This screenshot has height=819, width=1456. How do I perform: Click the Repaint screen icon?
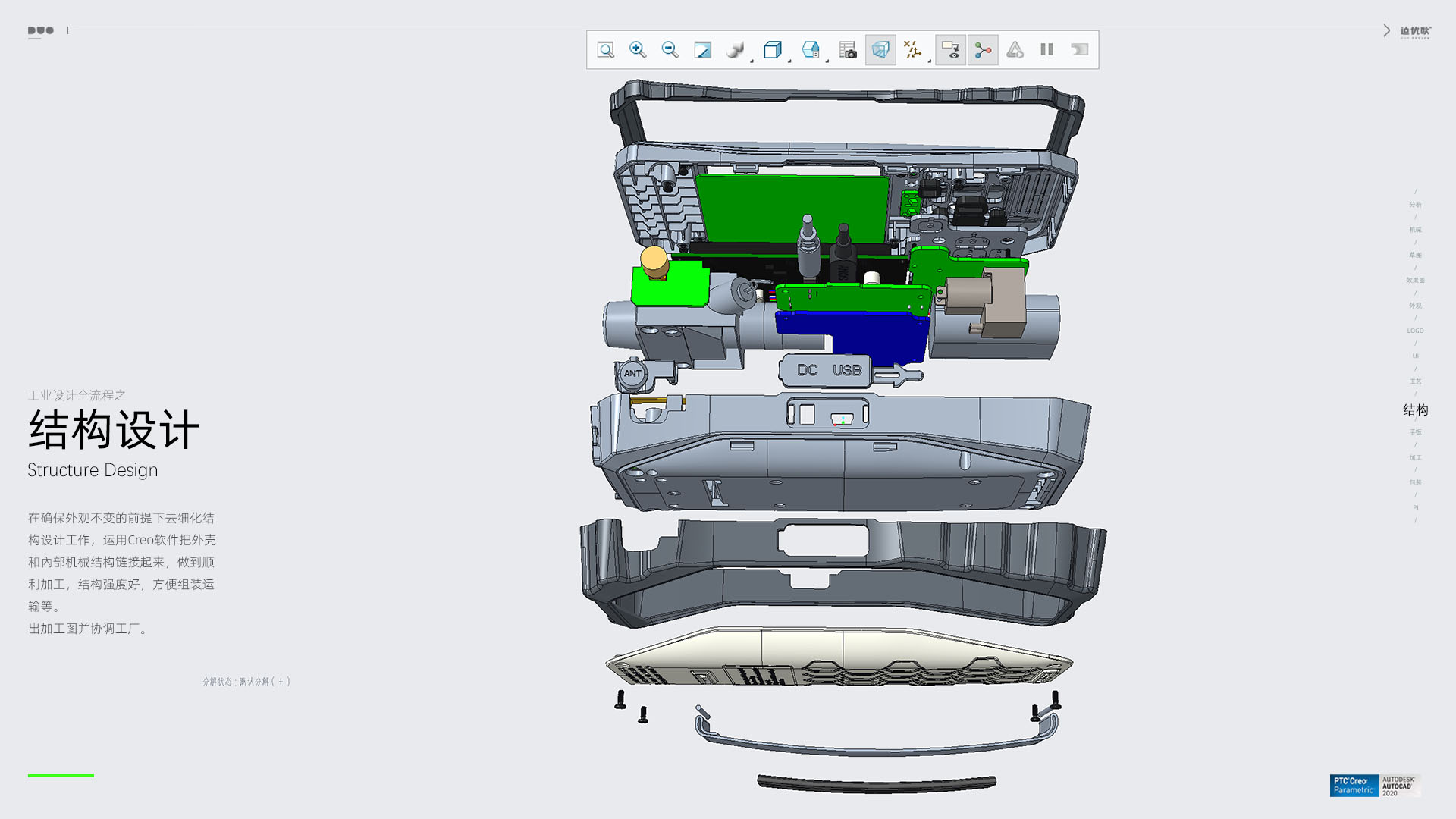click(x=702, y=50)
